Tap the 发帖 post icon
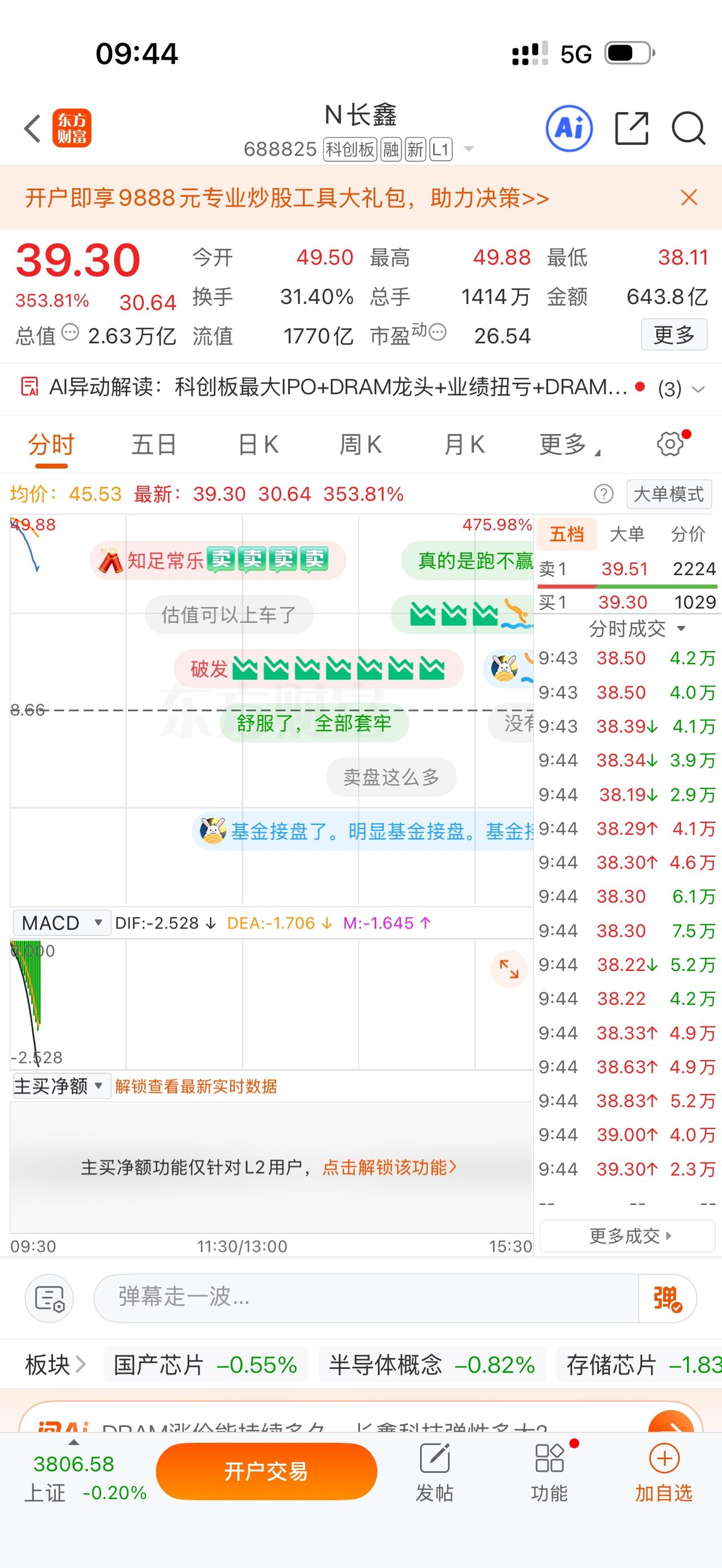Image resolution: width=722 pixels, height=1568 pixels. tap(435, 1458)
